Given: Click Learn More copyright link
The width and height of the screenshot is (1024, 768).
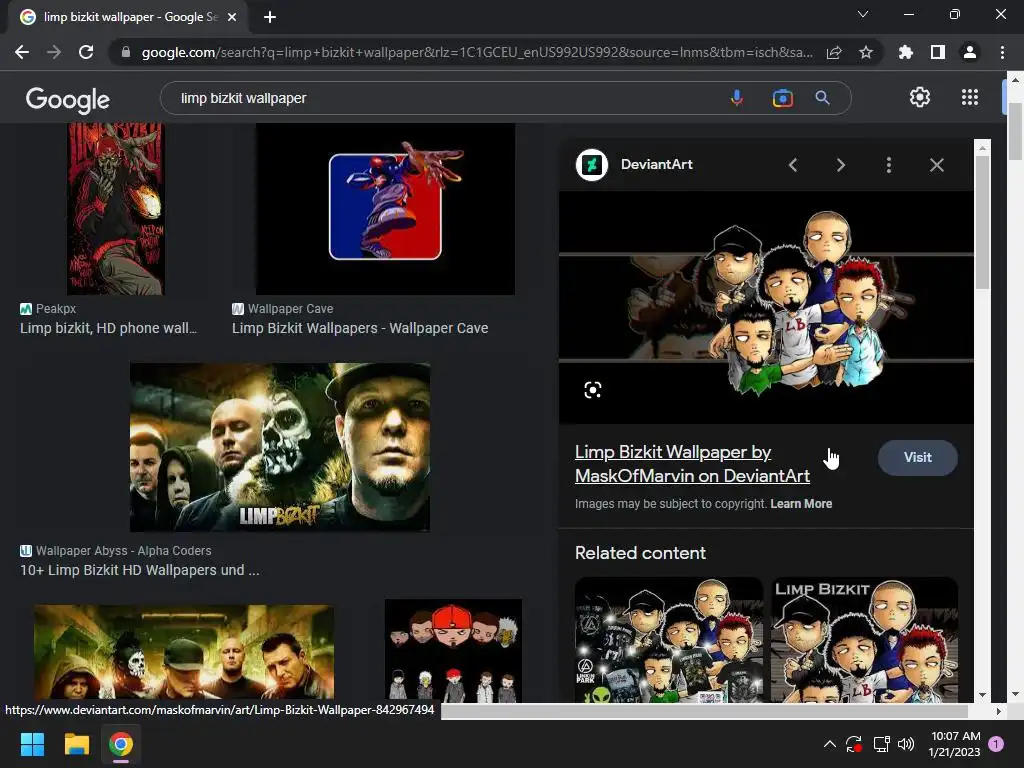Looking at the screenshot, I should tap(801, 504).
